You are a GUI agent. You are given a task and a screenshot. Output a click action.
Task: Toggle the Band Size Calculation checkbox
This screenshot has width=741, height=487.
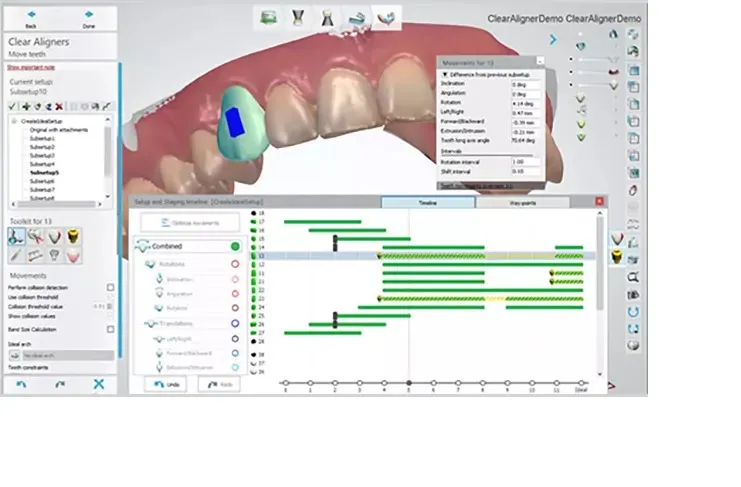point(110,328)
